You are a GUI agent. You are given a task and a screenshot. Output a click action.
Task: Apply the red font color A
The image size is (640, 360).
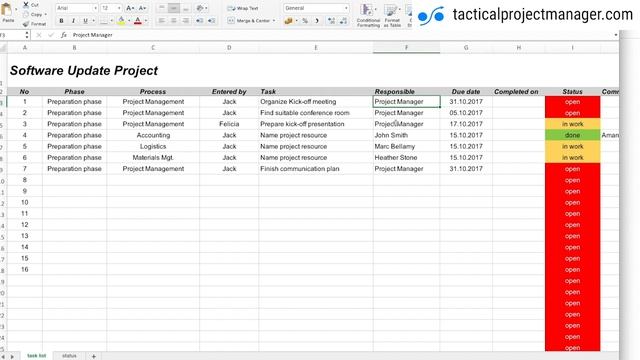[x=138, y=20]
